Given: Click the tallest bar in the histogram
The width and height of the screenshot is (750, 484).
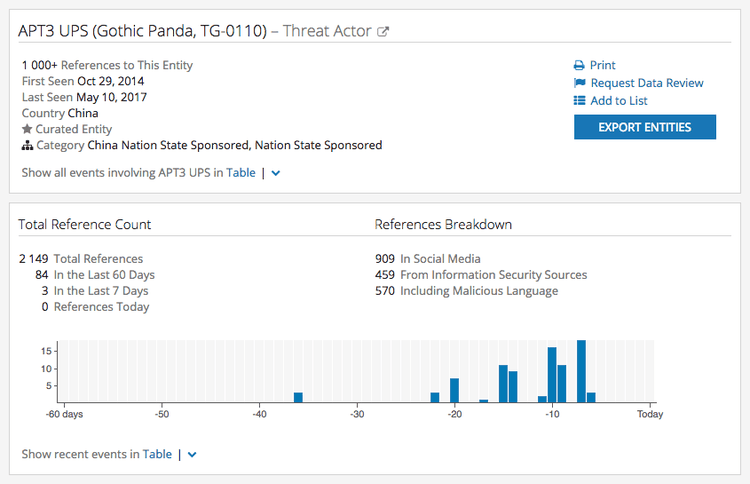Looking at the screenshot, I should pos(581,371).
